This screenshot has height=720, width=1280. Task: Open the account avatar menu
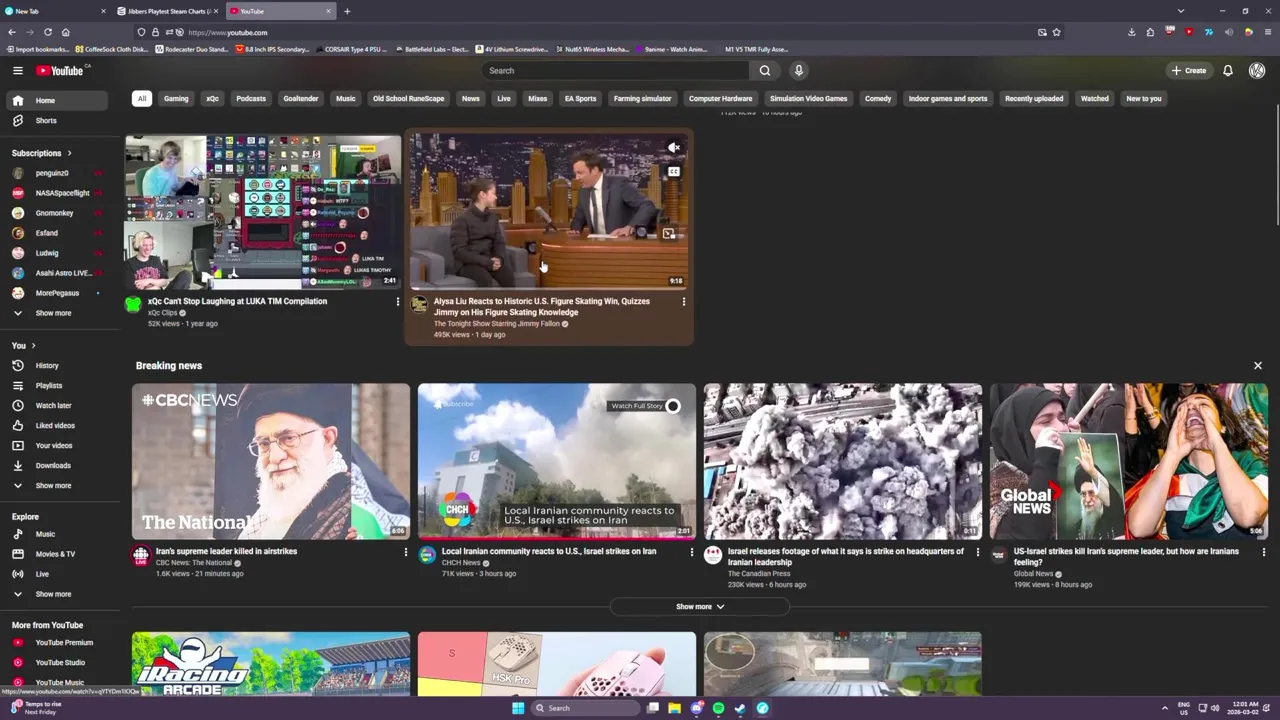pyautogui.click(x=1257, y=70)
